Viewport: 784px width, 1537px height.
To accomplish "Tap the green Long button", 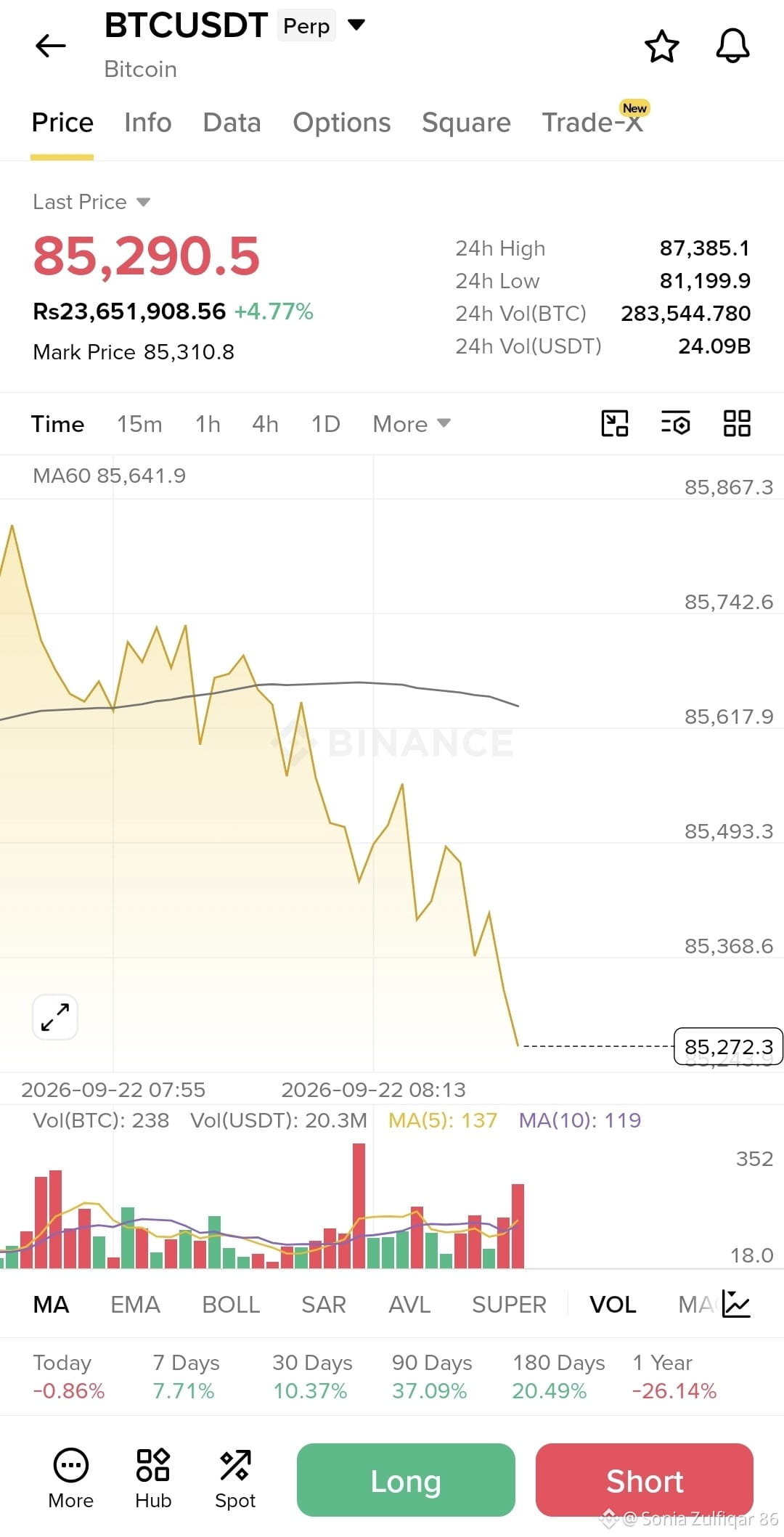I will click(406, 1480).
